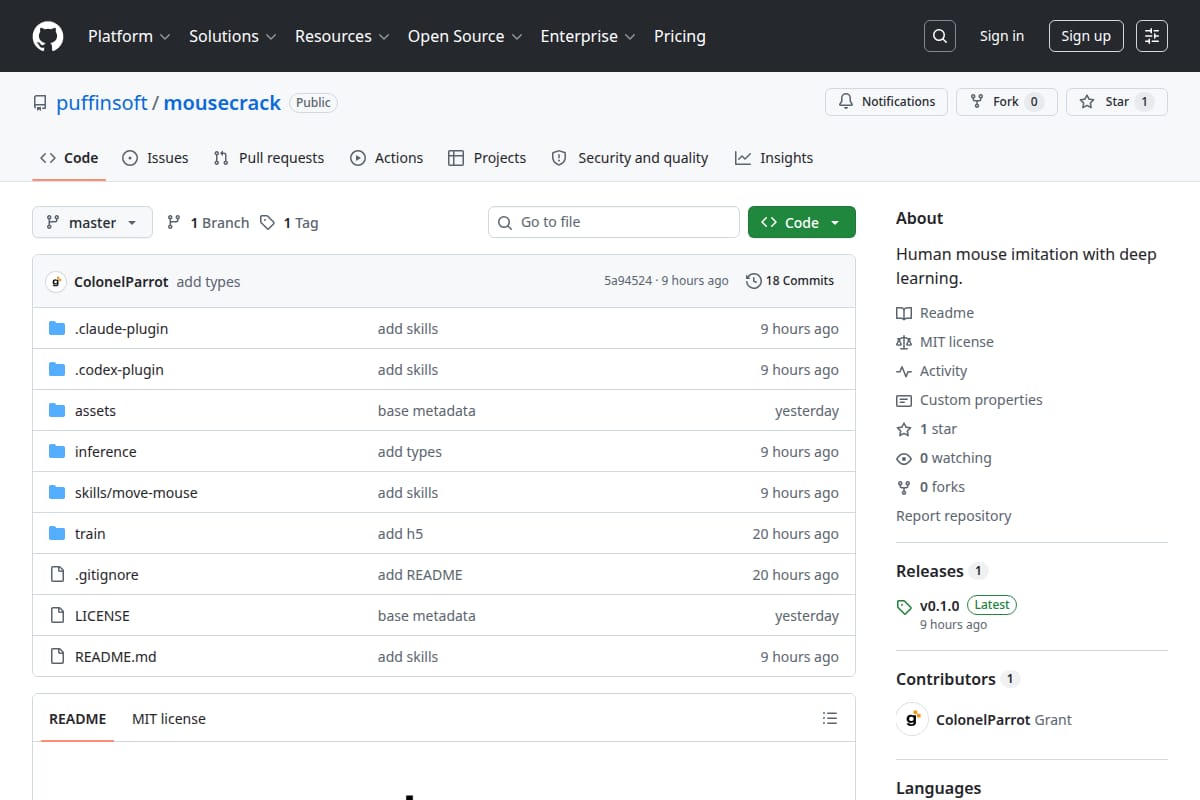This screenshot has width=1200, height=800.
Task: Switch to the Actions tab
Action: click(x=386, y=158)
